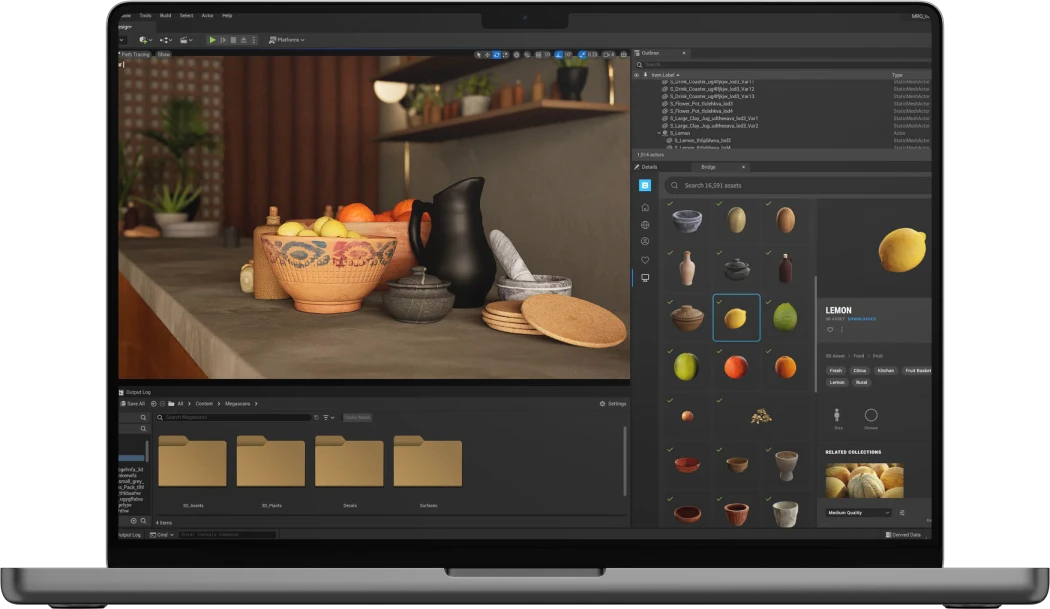This screenshot has height=609, width=1050.
Task: Collapse the S_Lemon actor tree item
Action: (x=660, y=133)
